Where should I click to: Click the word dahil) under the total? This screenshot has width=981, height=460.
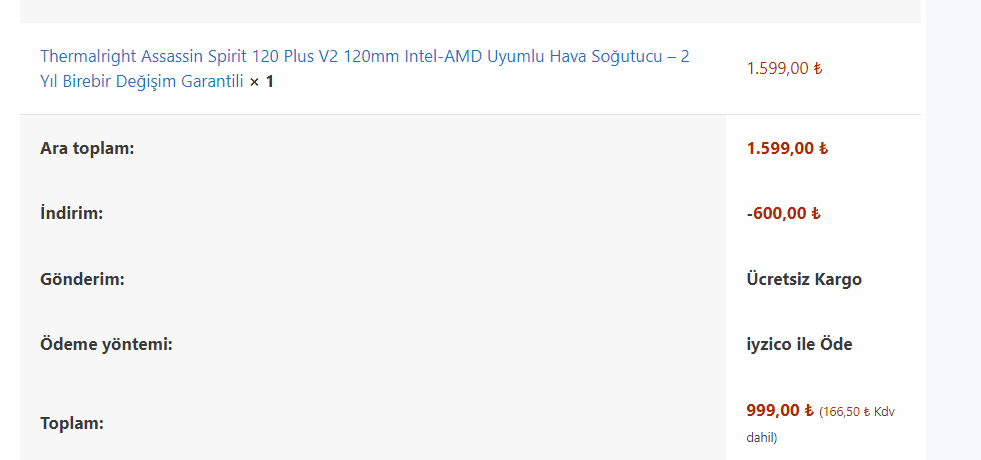(x=762, y=437)
